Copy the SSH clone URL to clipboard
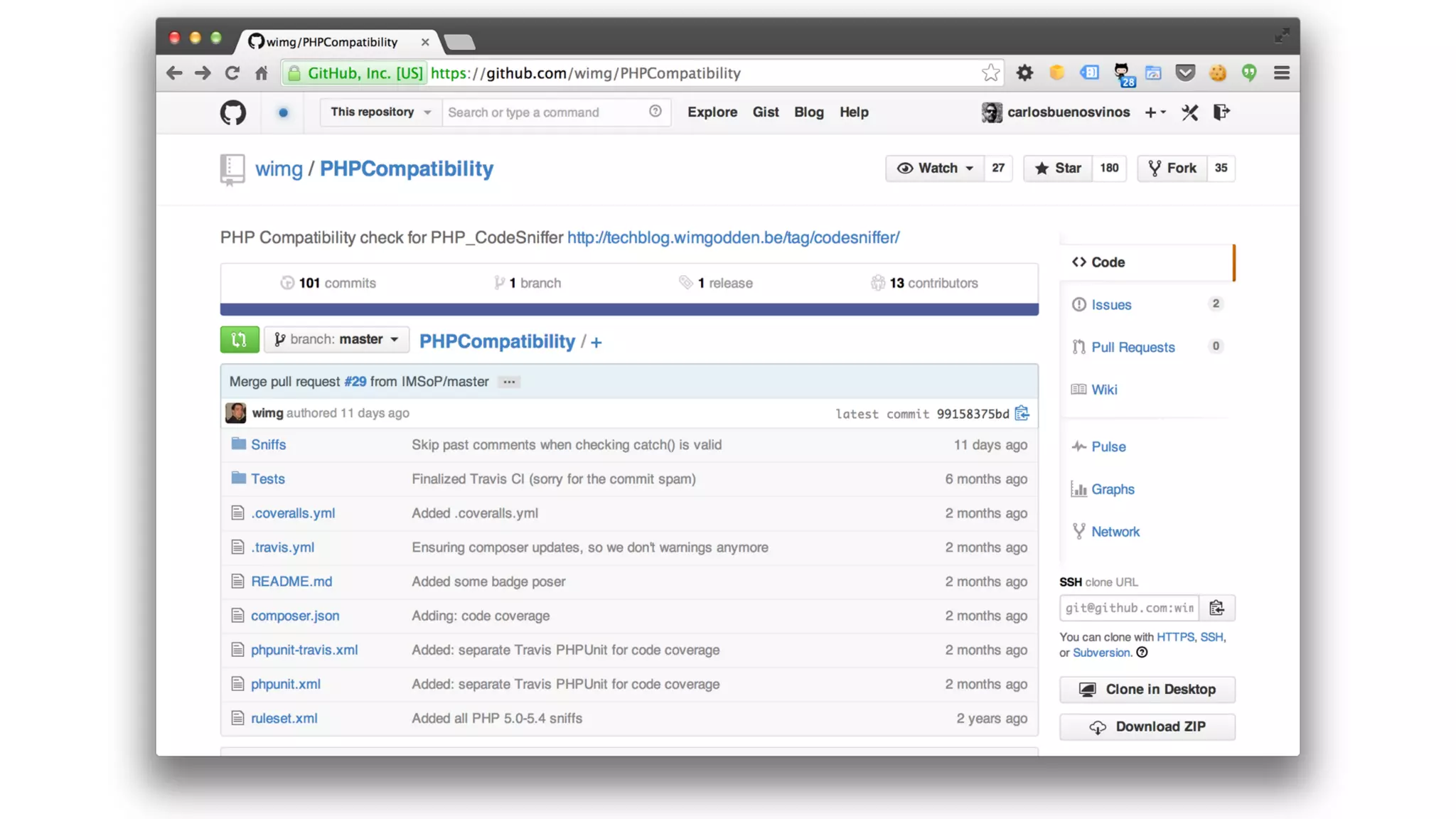Screen dimensions: 1456x819 coord(1216,608)
